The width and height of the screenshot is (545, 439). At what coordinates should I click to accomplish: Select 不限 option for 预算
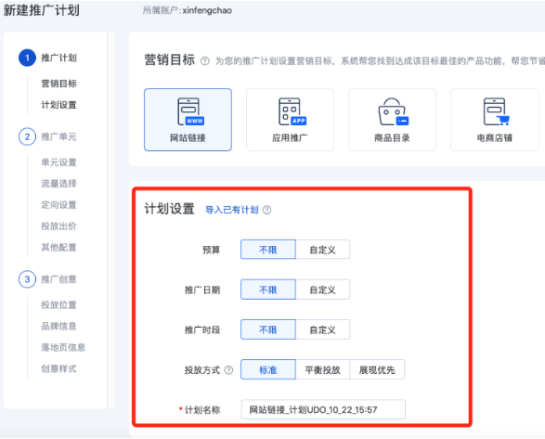pos(268,250)
